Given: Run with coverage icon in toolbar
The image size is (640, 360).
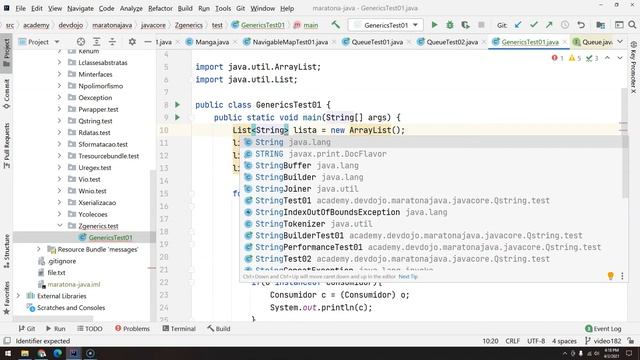Looking at the screenshot, I should click(465, 25).
